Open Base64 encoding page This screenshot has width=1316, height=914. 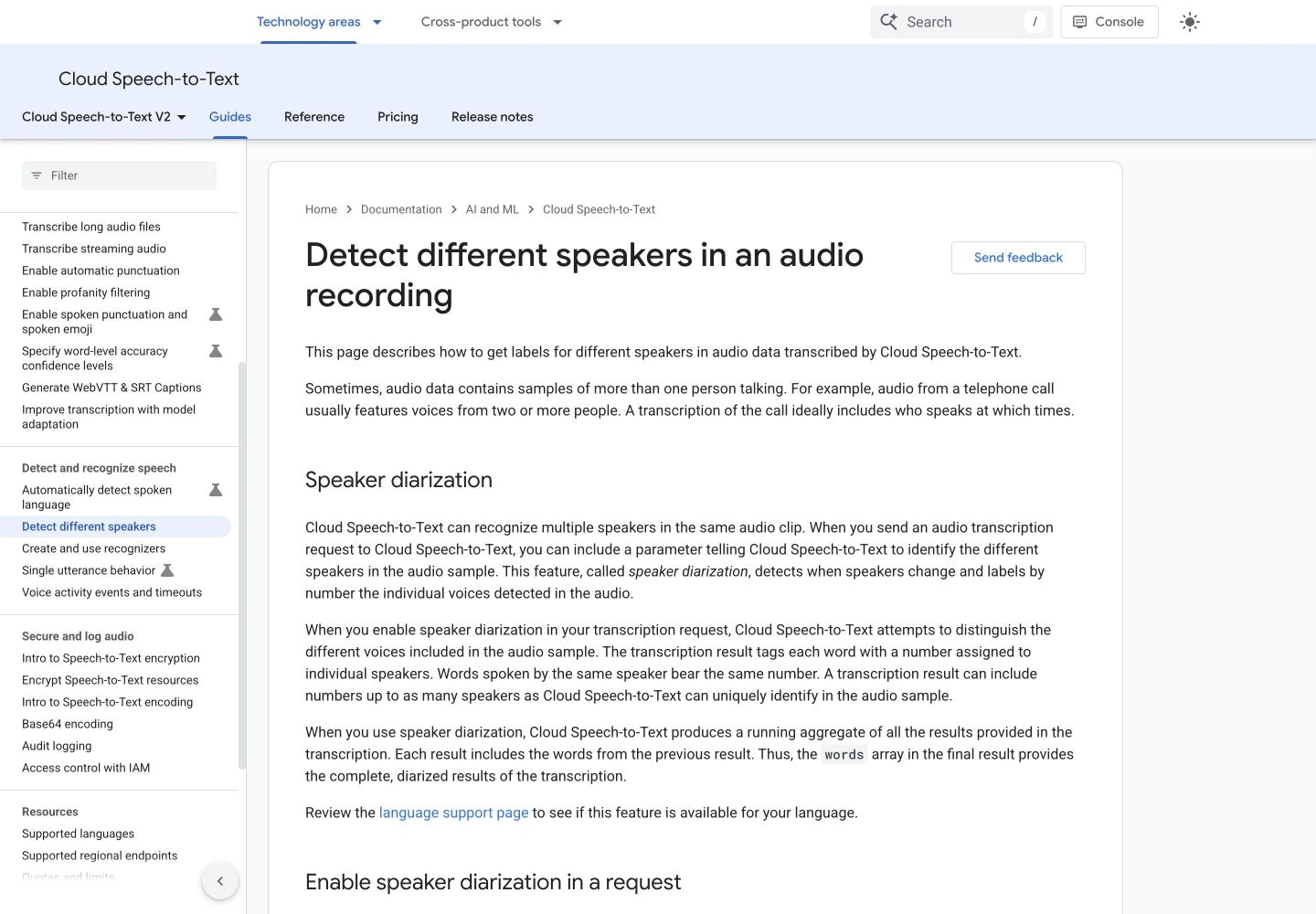(x=68, y=724)
